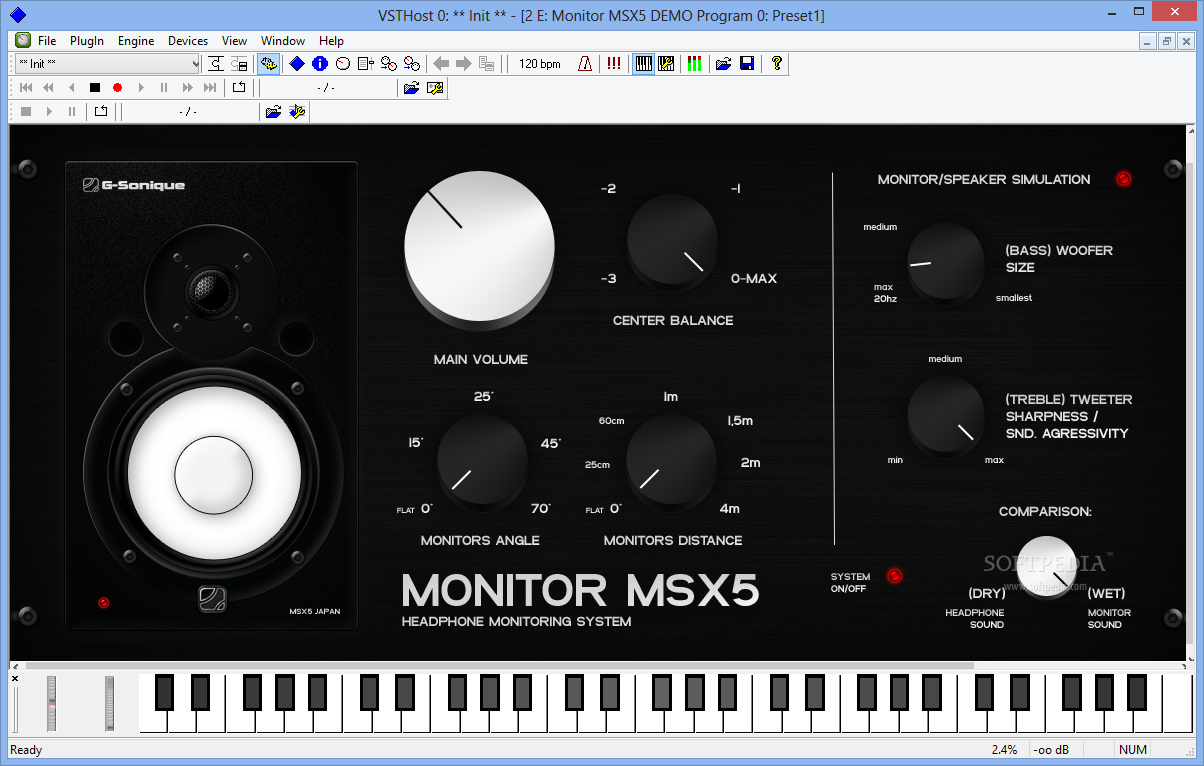Click the open folder icon in player toolbar

(x=411, y=88)
